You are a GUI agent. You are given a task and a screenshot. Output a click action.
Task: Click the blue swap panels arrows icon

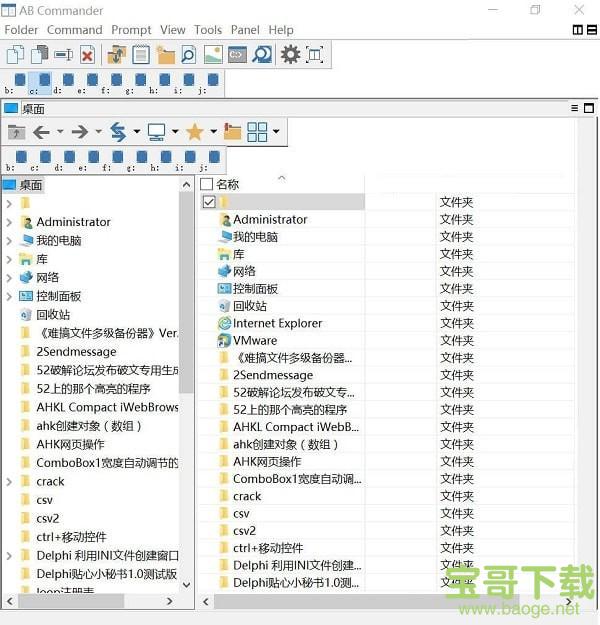pyautogui.click(x=118, y=132)
